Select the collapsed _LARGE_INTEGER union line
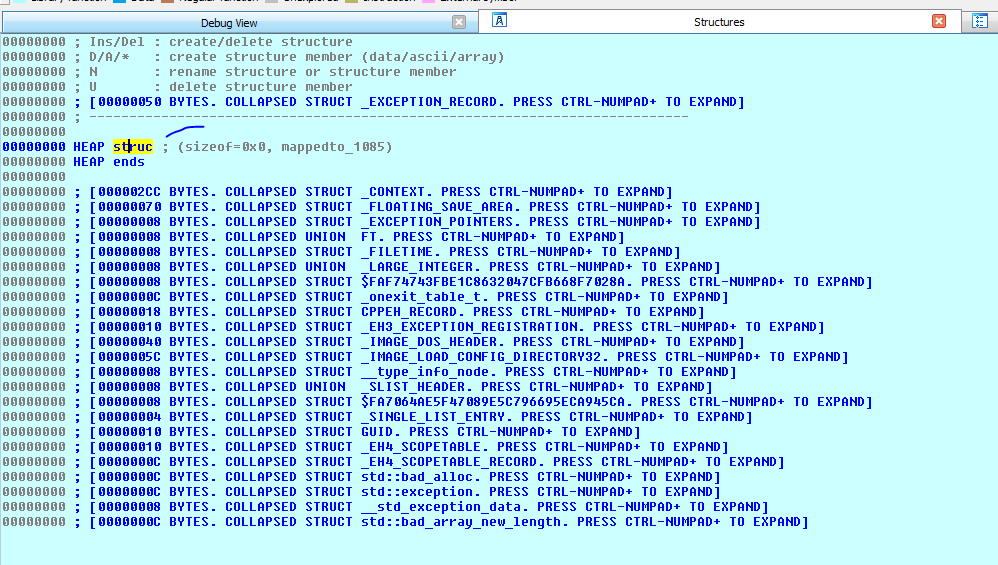Viewport: 998px width, 565px height. pyautogui.click(x=400, y=267)
